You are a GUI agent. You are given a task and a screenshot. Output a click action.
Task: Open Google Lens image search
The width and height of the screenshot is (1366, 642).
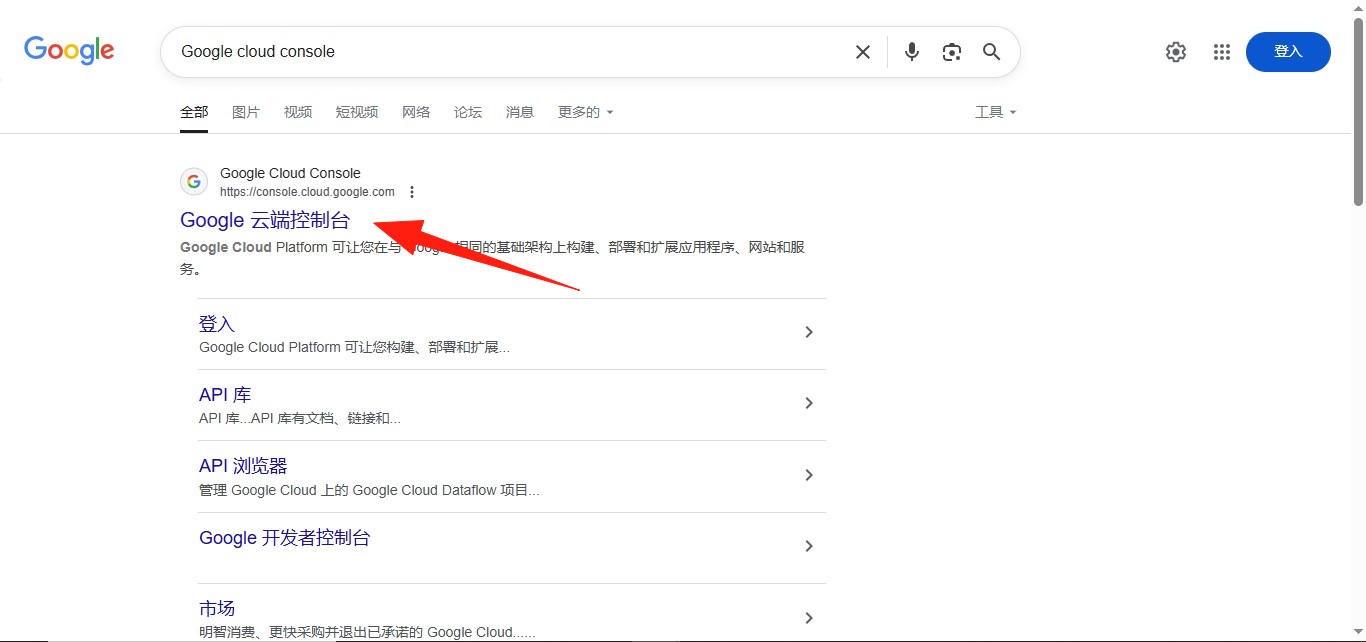click(x=951, y=51)
